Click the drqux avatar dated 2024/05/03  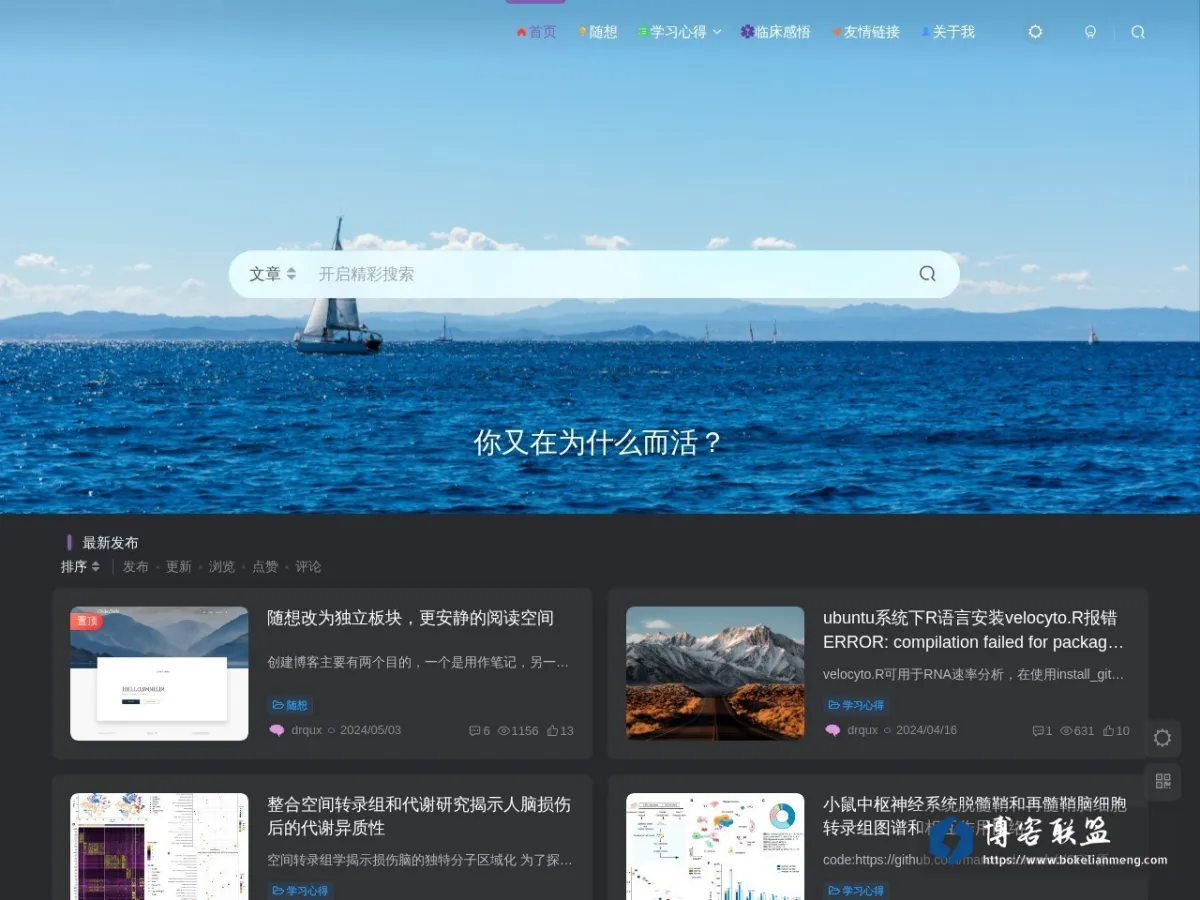pyautogui.click(x=277, y=730)
